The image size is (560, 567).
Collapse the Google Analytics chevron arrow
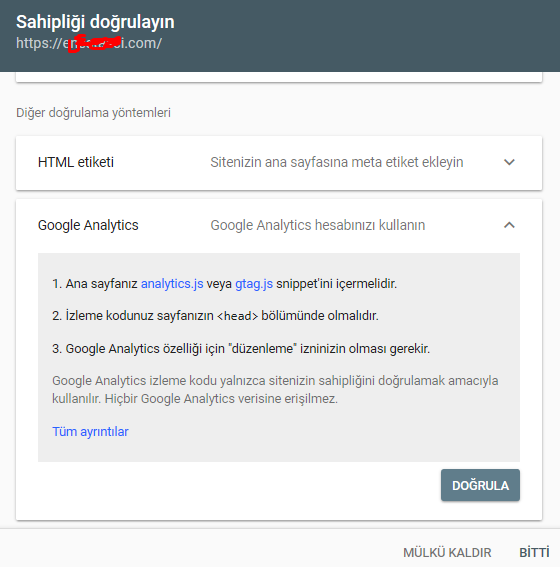pyautogui.click(x=509, y=225)
